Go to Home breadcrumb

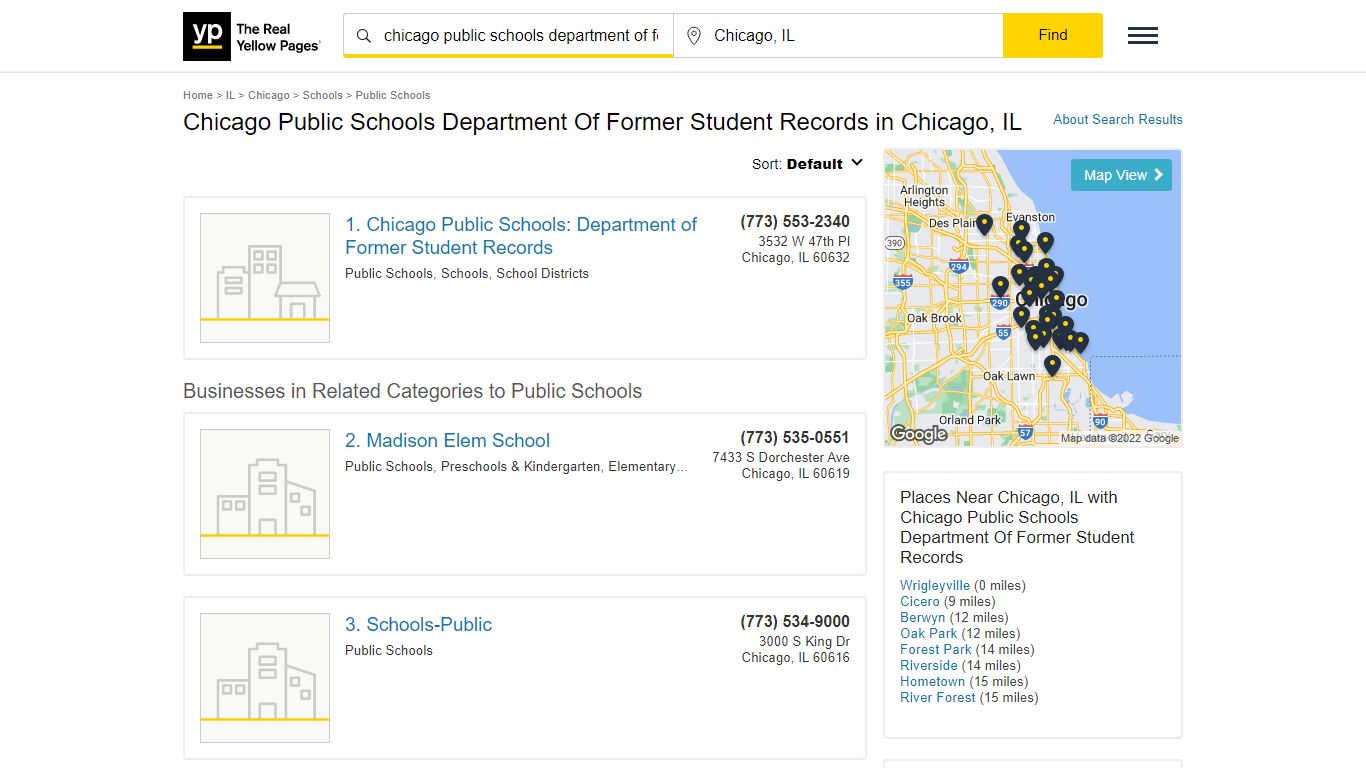tap(198, 95)
